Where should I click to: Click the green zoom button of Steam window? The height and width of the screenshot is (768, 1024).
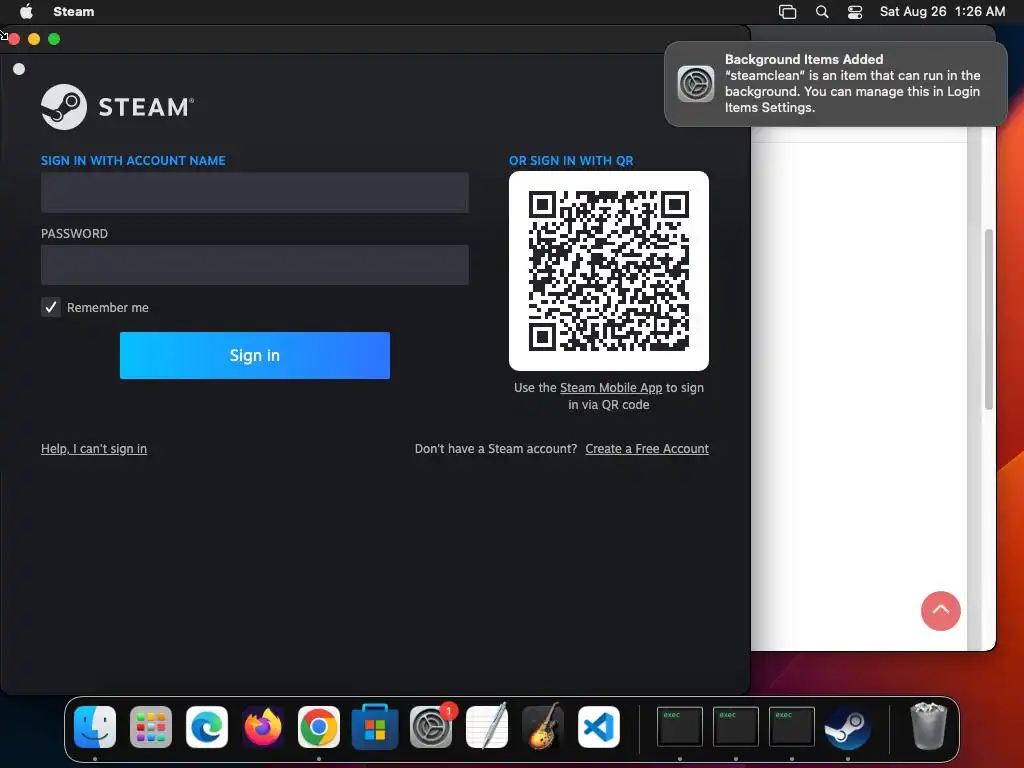pyautogui.click(x=54, y=39)
